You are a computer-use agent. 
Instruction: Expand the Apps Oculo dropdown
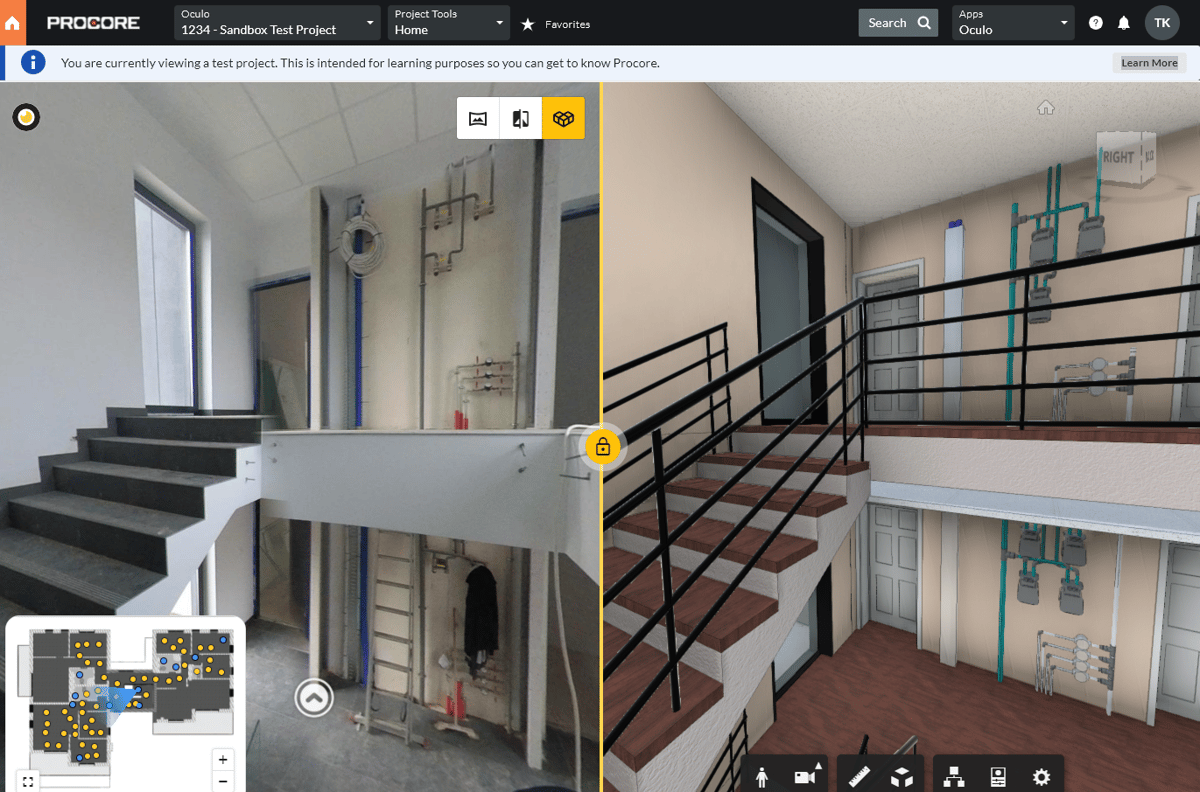[1013, 22]
